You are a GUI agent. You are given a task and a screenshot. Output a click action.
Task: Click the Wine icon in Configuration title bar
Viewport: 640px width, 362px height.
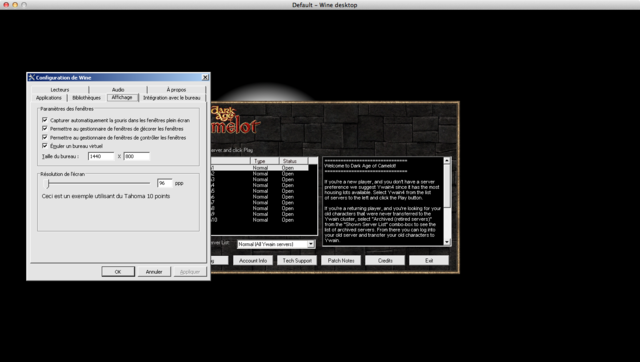point(31,77)
